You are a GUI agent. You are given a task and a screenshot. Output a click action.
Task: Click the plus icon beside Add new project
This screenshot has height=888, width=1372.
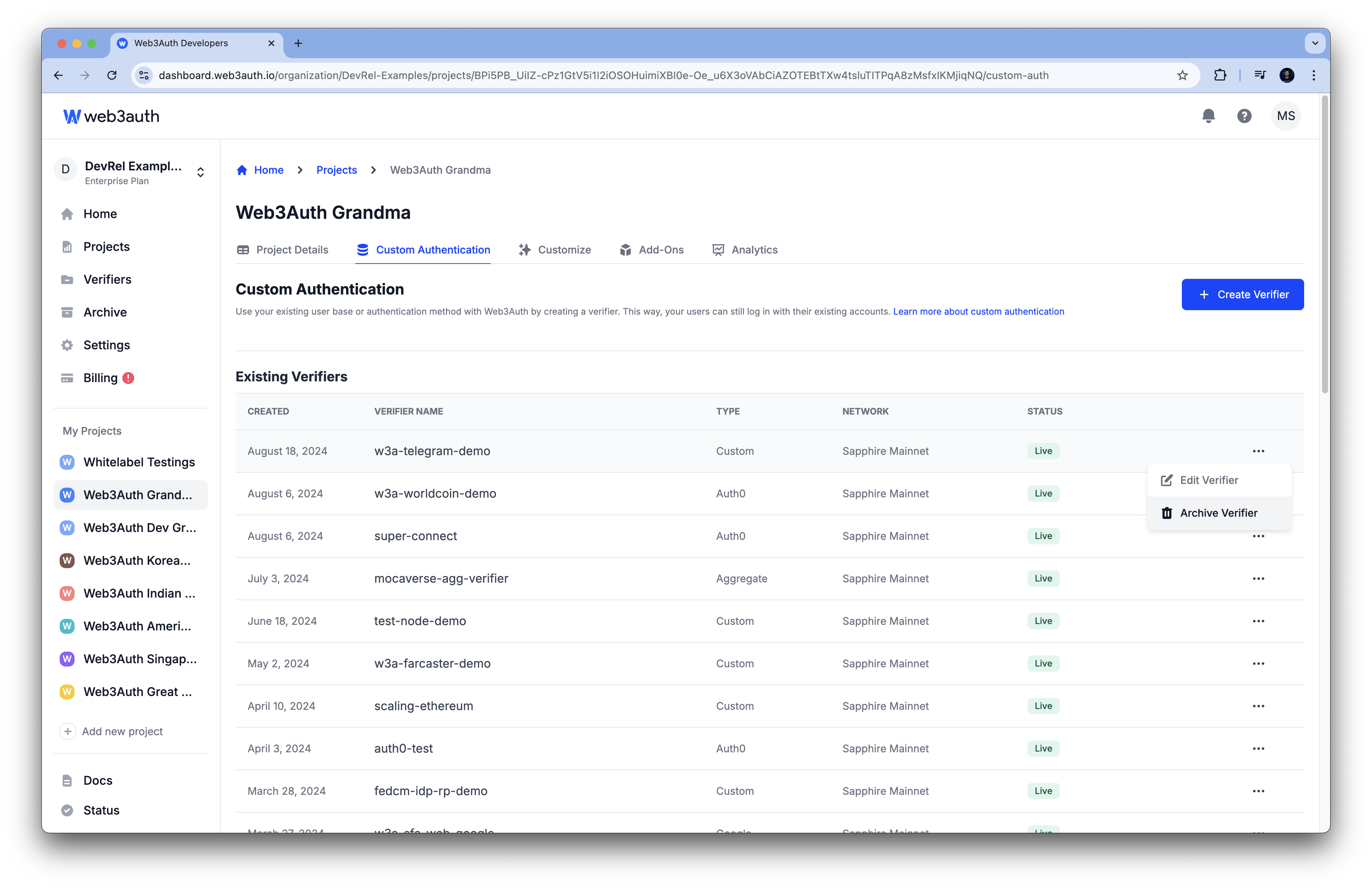67,731
